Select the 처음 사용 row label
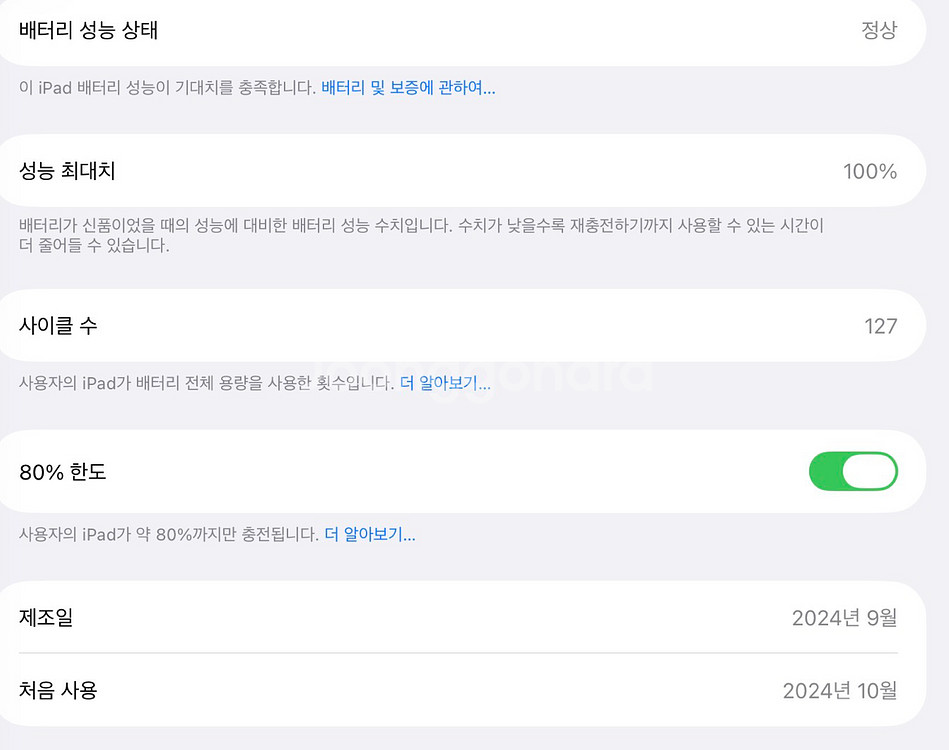The image size is (949, 750). point(59,690)
